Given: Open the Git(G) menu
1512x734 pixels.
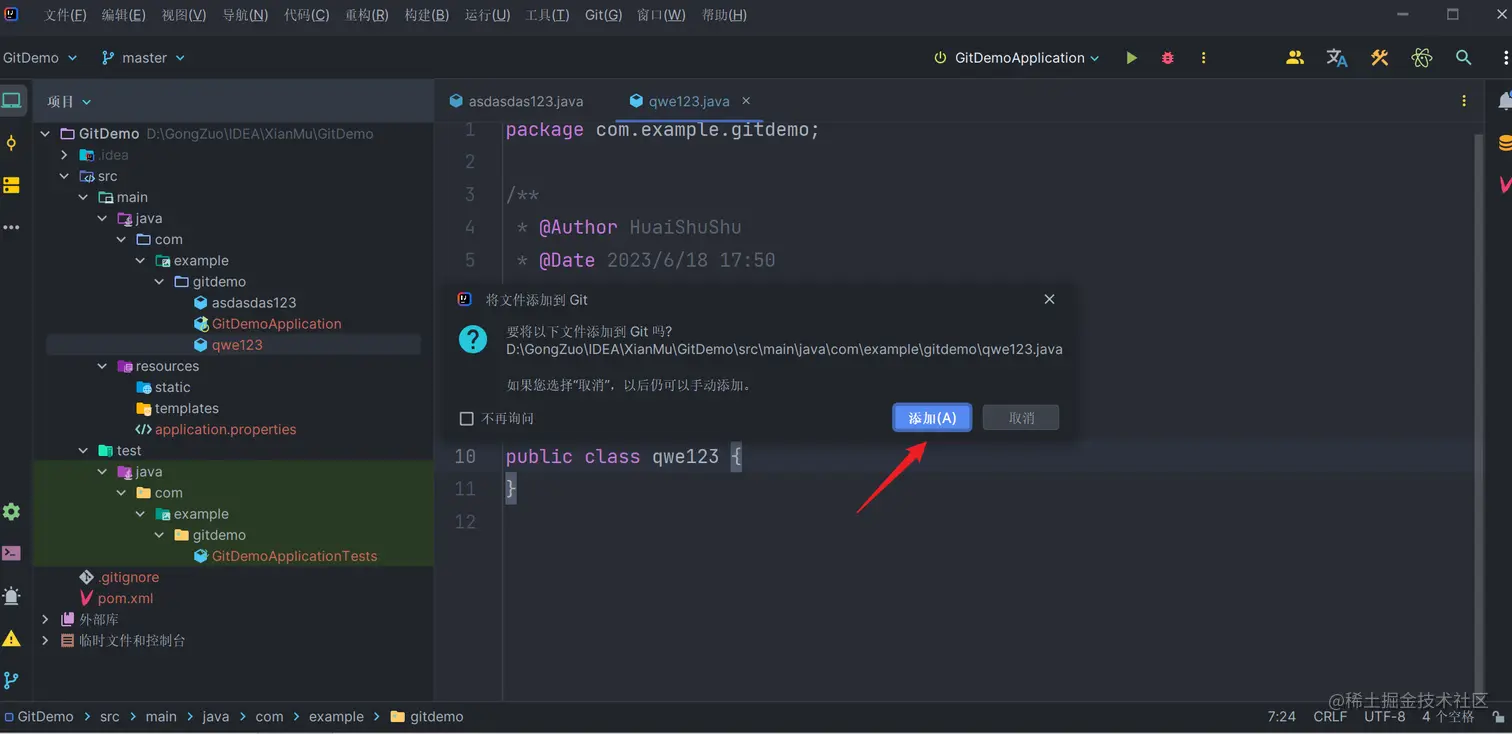Looking at the screenshot, I should click(x=603, y=14).
